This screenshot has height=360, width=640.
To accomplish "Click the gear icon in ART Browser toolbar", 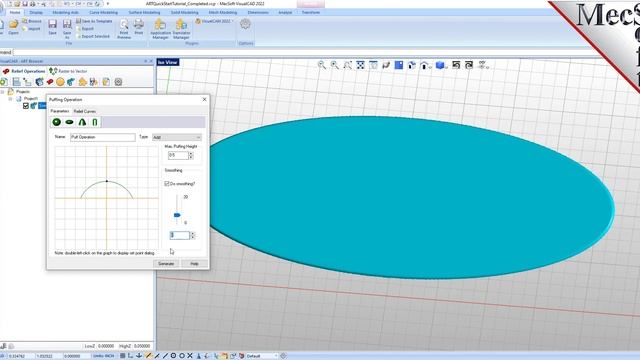I will click(x=118, y=82).
